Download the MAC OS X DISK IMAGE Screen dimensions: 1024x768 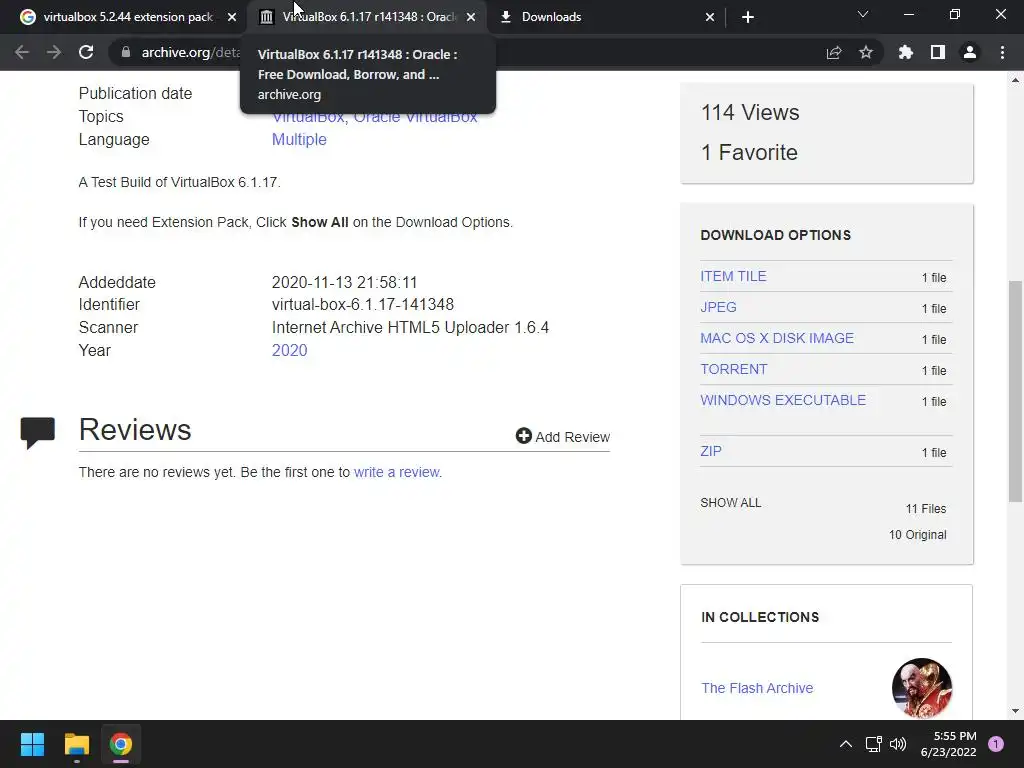(x=776, y=338)
